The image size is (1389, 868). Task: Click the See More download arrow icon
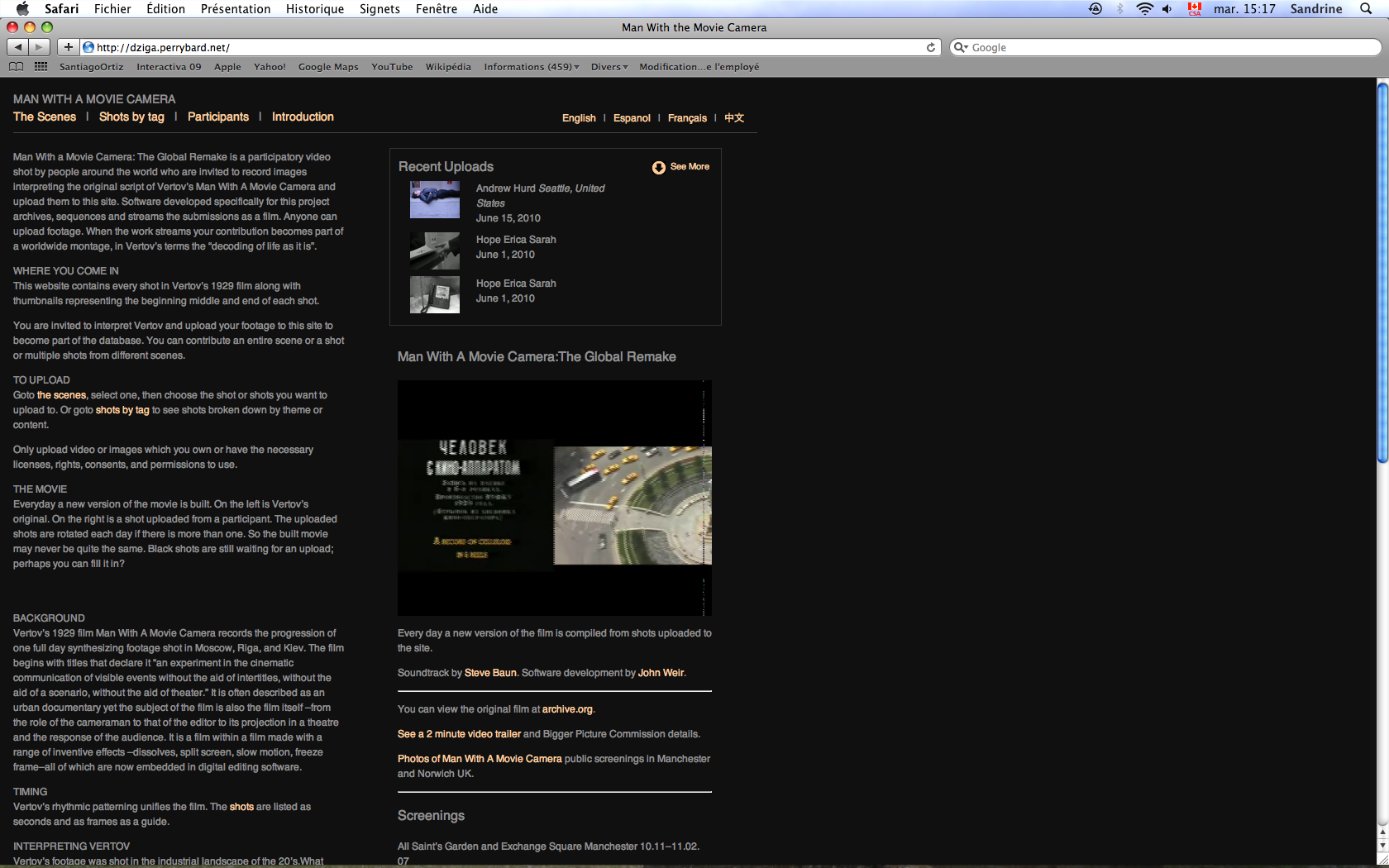tap(659, 168)
